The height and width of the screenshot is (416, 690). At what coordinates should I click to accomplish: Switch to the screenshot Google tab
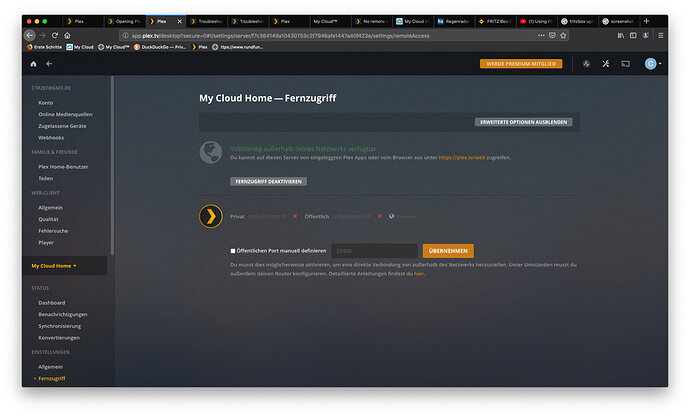pyautogui.click(x=619, y=21)
